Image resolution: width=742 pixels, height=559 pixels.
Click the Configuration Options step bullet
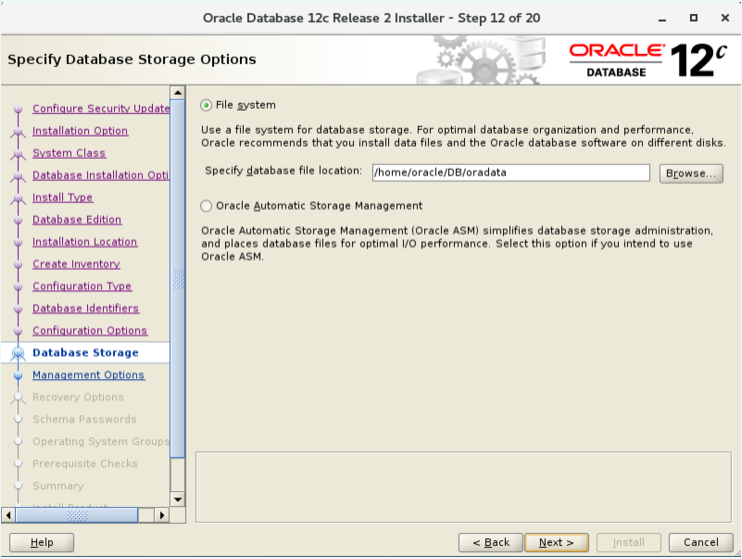tap(18, 331)
